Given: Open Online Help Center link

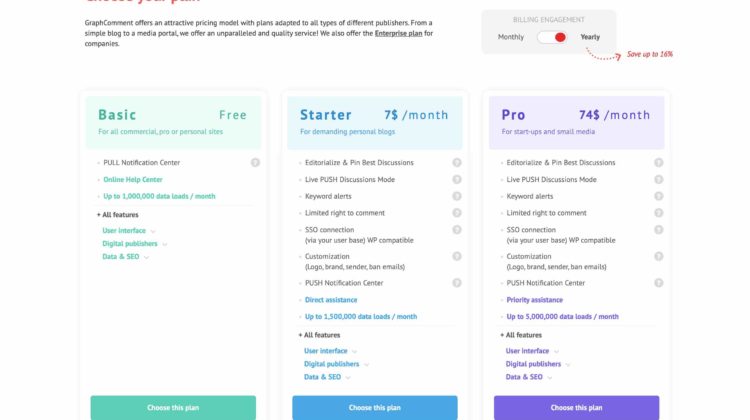Looking at the screenshot, I should (x=133, y=179).
